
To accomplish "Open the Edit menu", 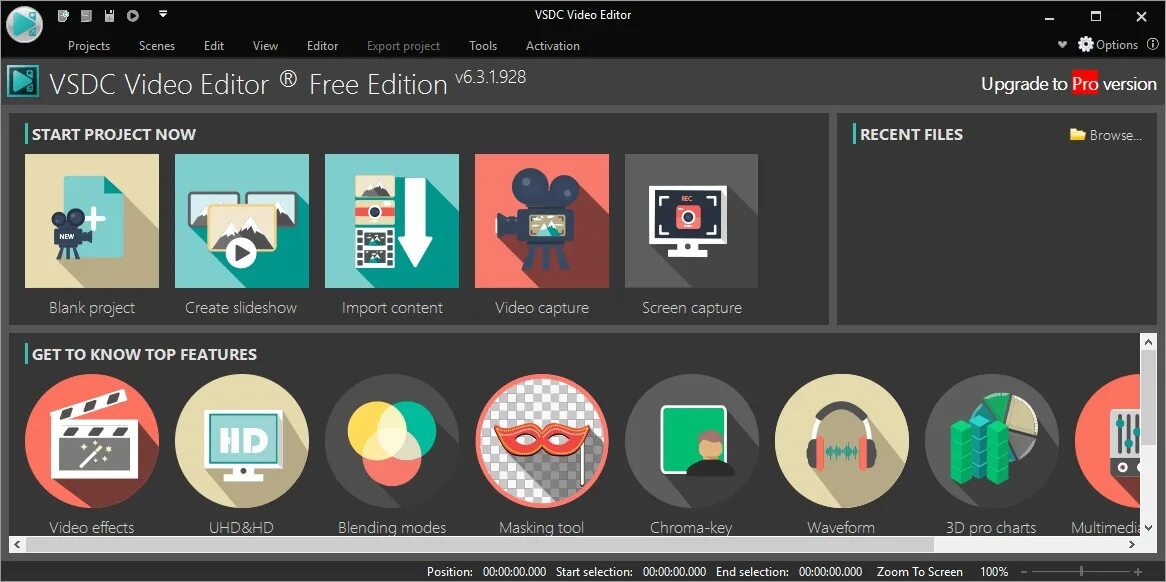I will click(213, 45).
